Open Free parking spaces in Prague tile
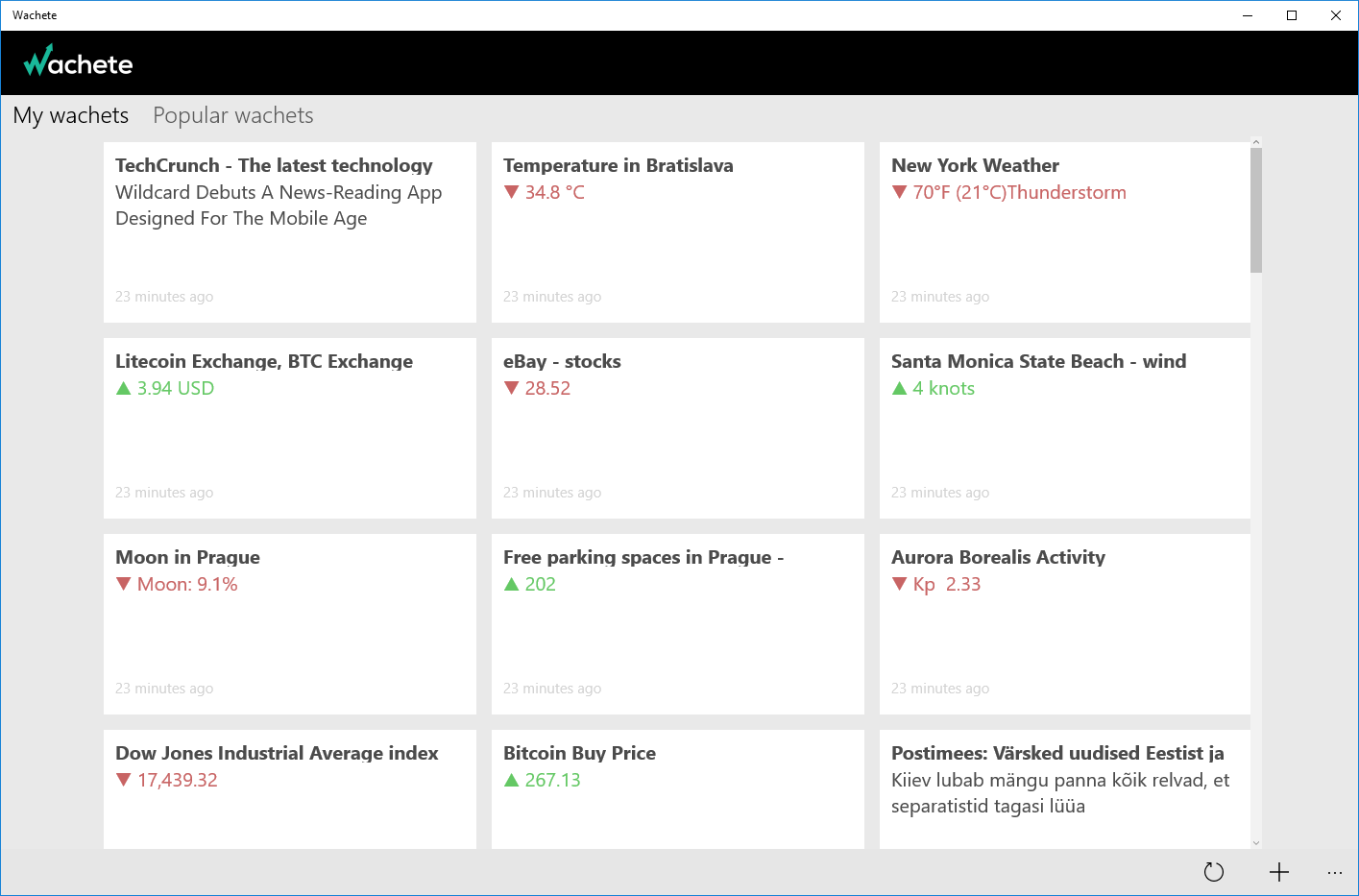 pyautogui.click(x=677, y=624)
